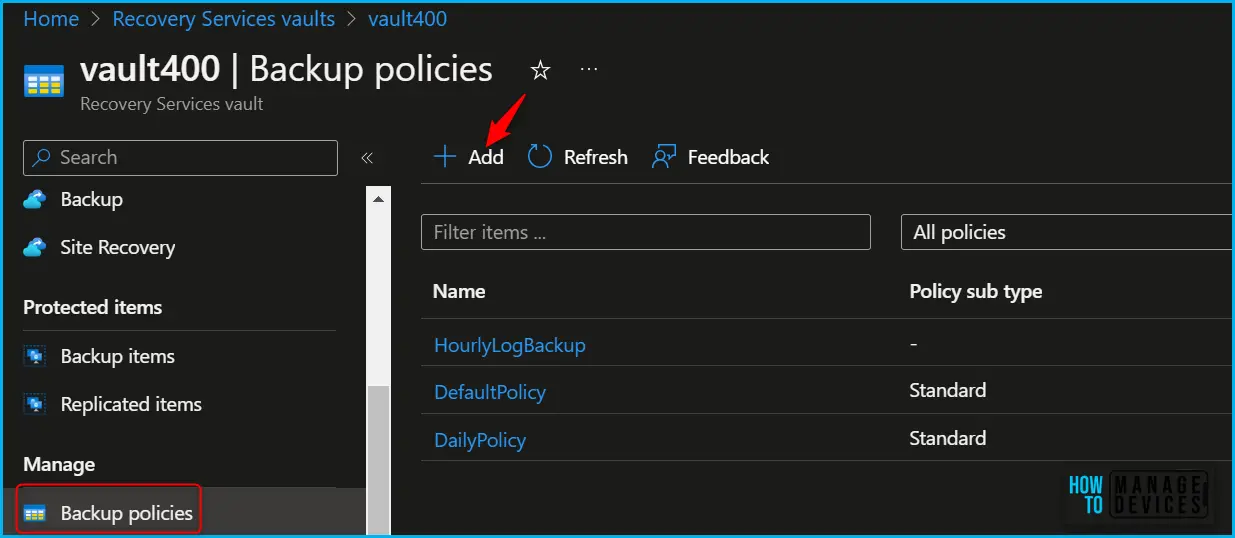Click the Manage section heading
The image size is (1235, 538).
[x=59, y=465]
